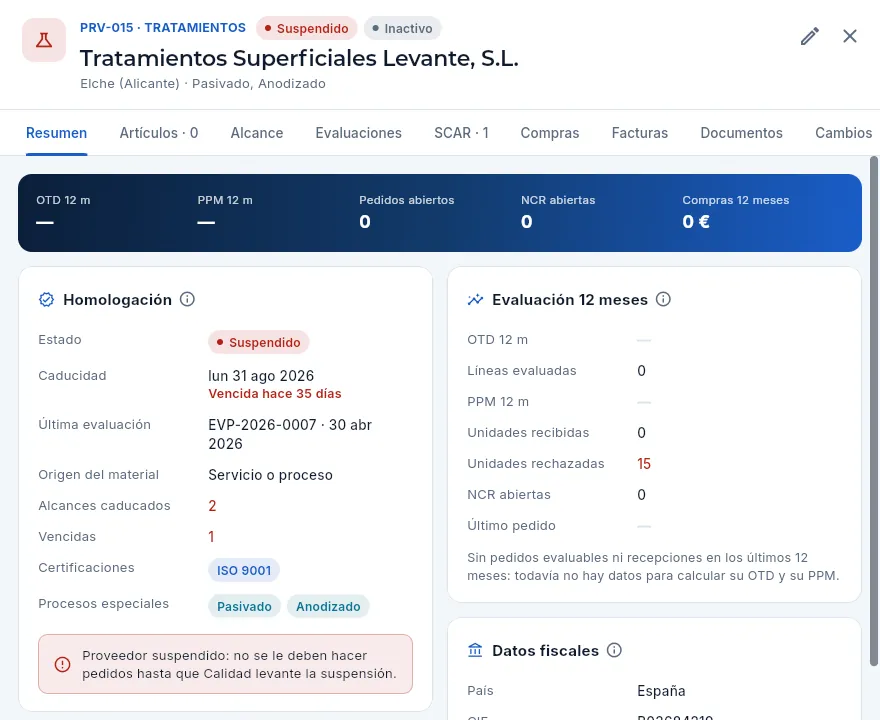This screenshot has width=880, height=720.
Task: Click the PPM 12 m KPI in banner
Action: click(224, 213)
